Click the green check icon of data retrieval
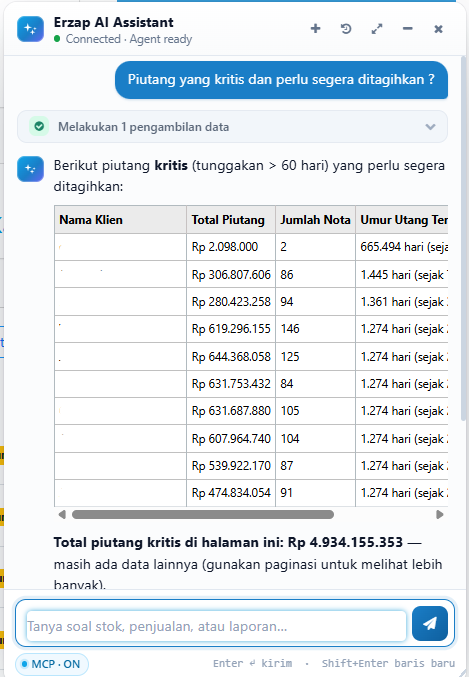The image size is (469, 677). click(39, 127)
